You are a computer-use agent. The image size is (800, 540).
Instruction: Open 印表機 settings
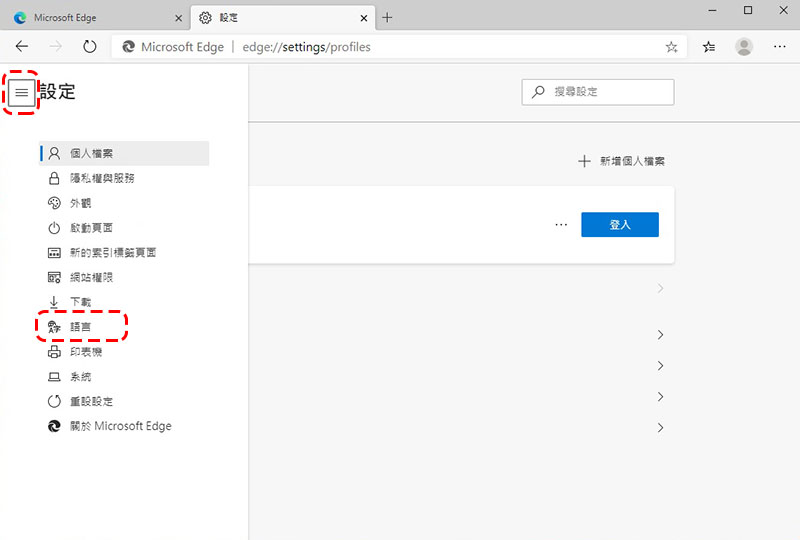[124, 352]
